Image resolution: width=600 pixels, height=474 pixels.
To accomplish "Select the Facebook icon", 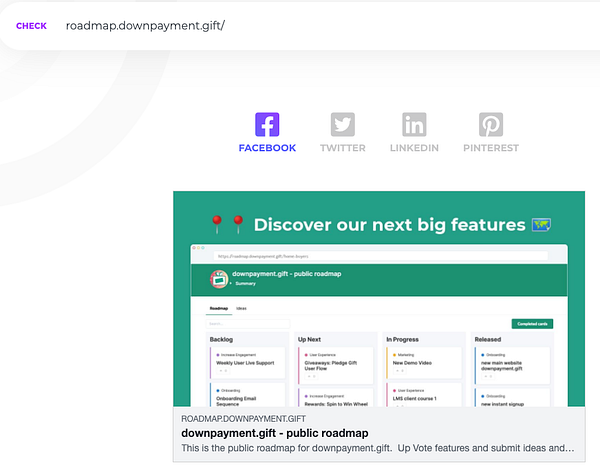I will click(267, 124).
